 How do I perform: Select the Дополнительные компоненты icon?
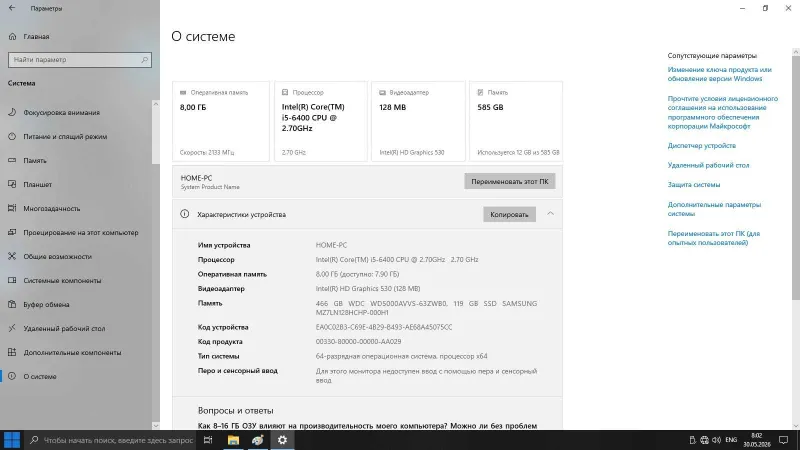click(12, 352)
